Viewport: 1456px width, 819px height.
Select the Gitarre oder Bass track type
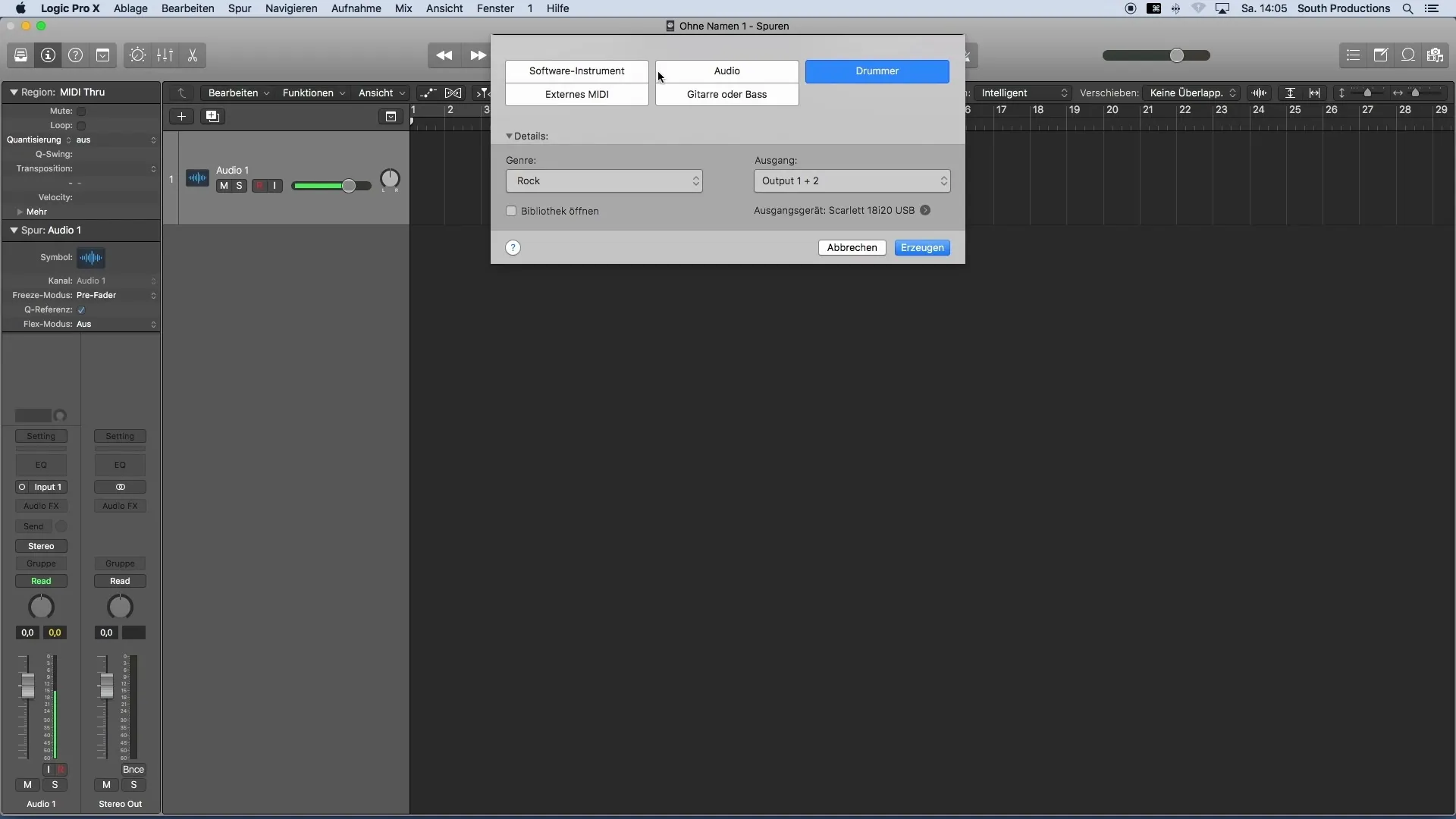click(727, 95)
